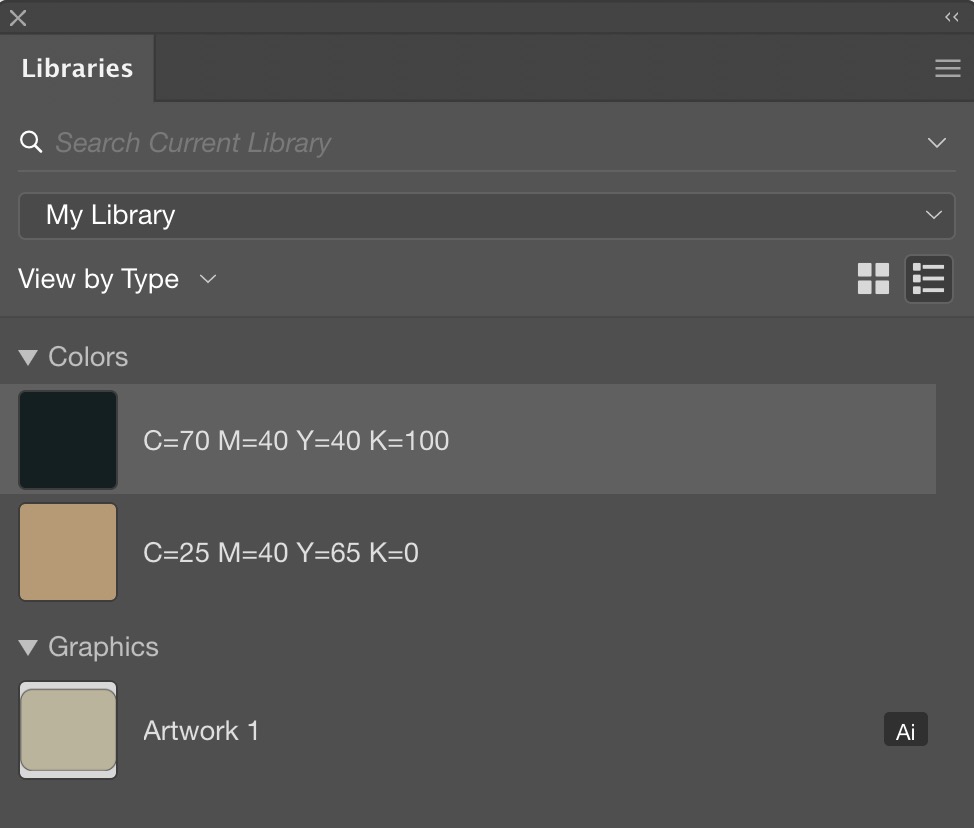Screen dimensions: 974x828
Task: Close the Libraries panel
Action: tap(18, 17)
